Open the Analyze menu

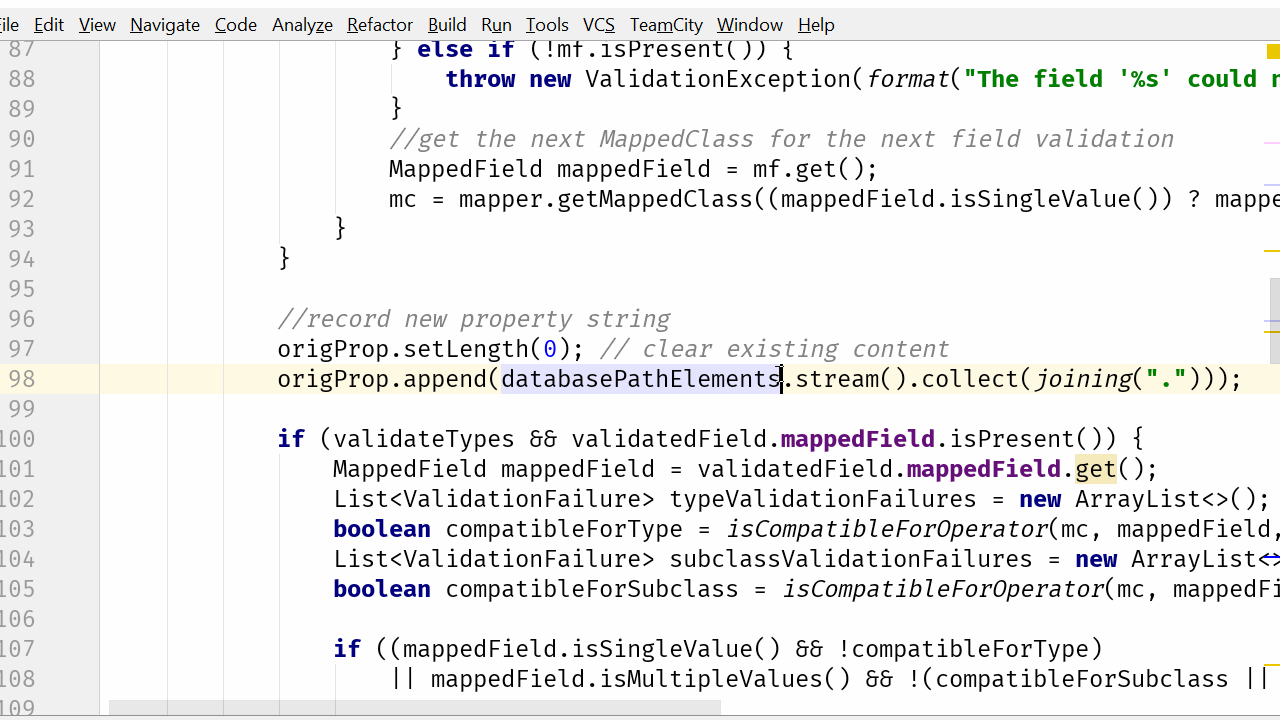(302, 25)
